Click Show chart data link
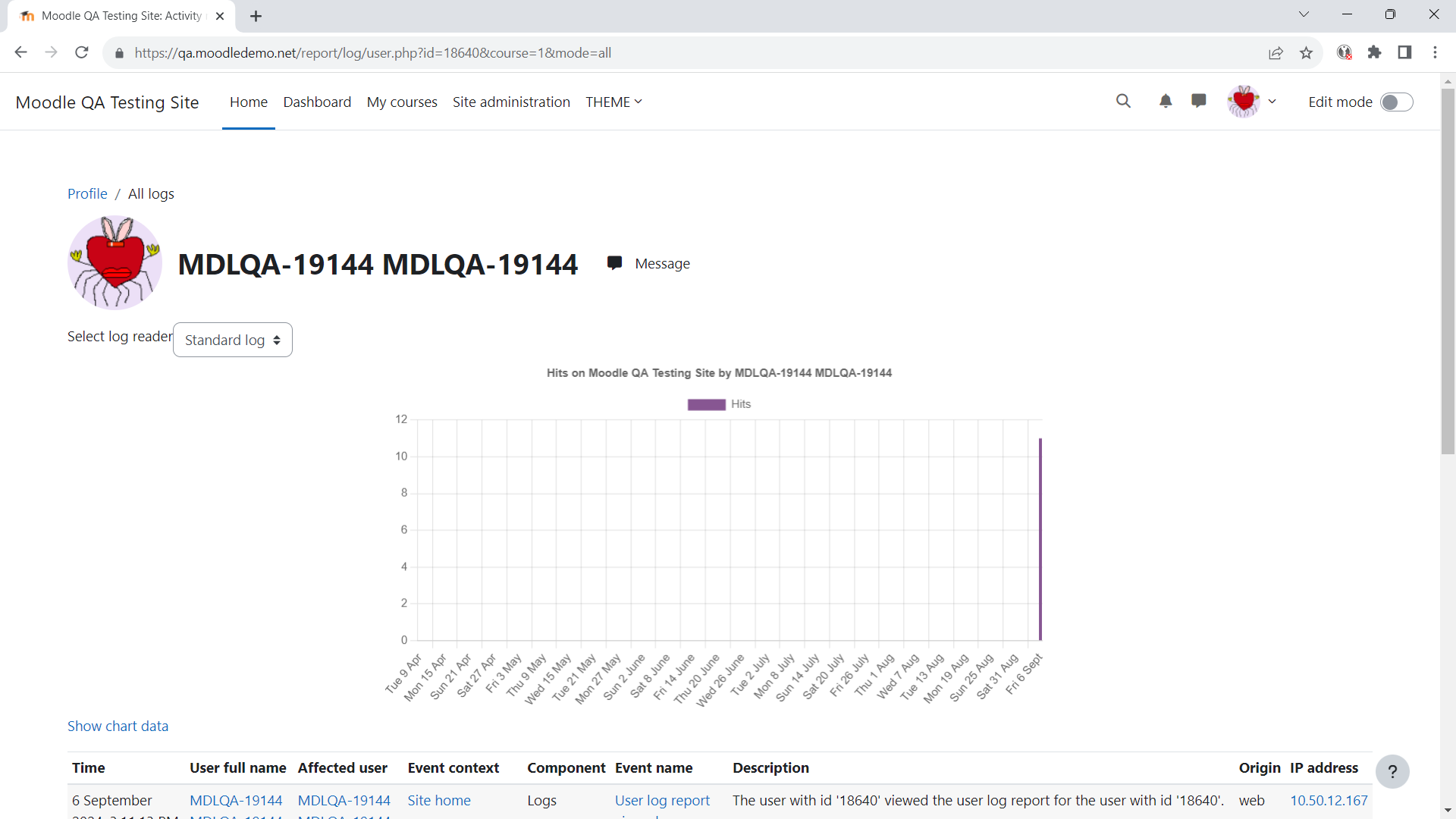Screen dimensions: 1456x819 tap(118, 726)
